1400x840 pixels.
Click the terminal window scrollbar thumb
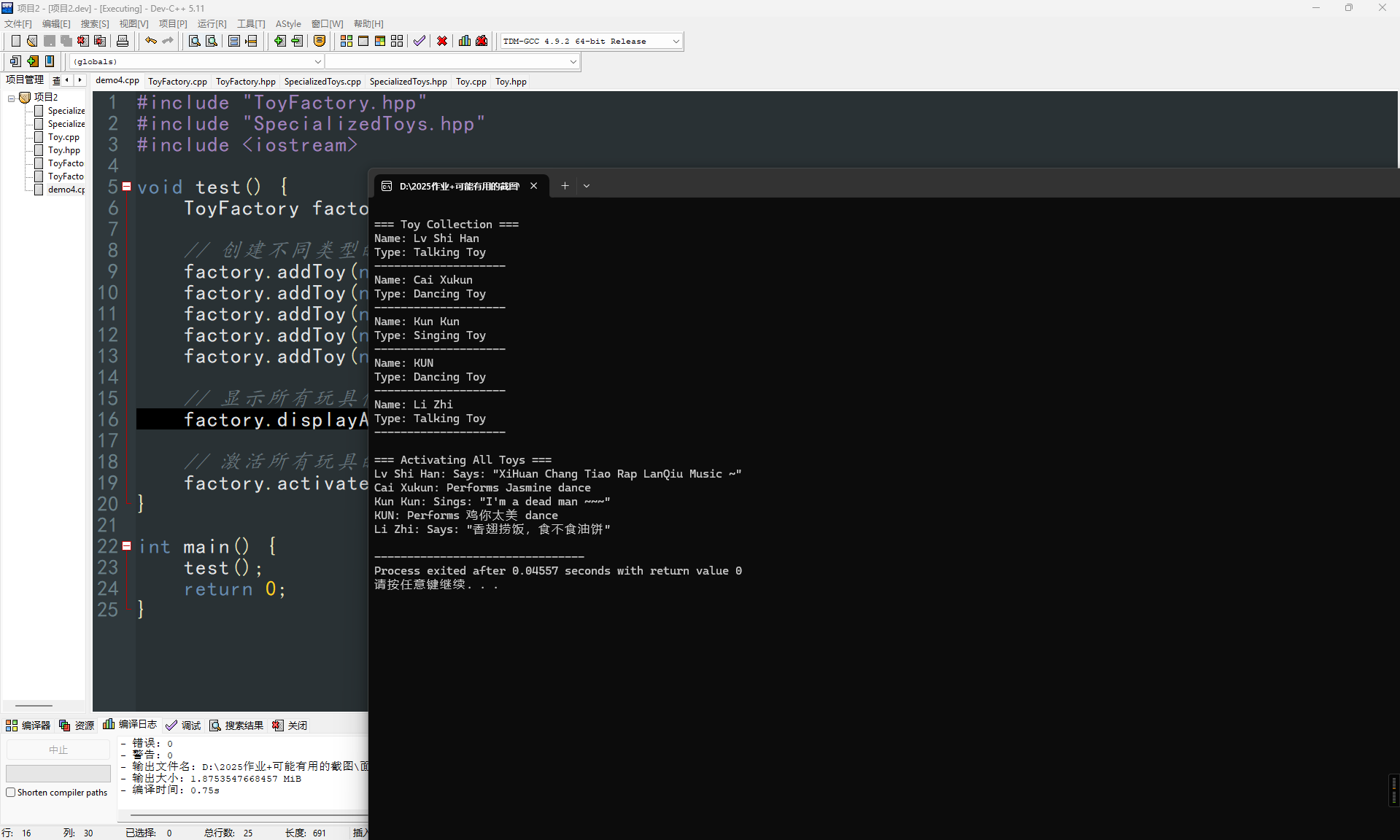[1394, 790]
